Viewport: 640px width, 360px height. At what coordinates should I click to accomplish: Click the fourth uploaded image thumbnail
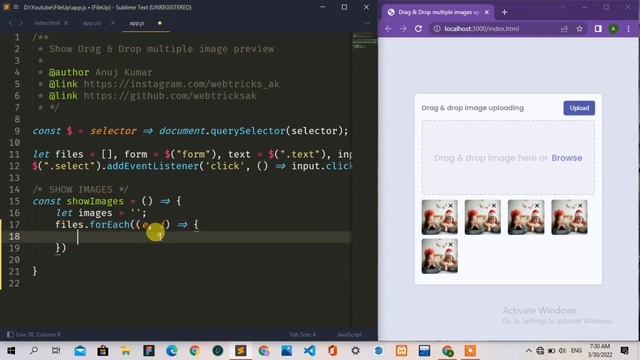point(569,217)
